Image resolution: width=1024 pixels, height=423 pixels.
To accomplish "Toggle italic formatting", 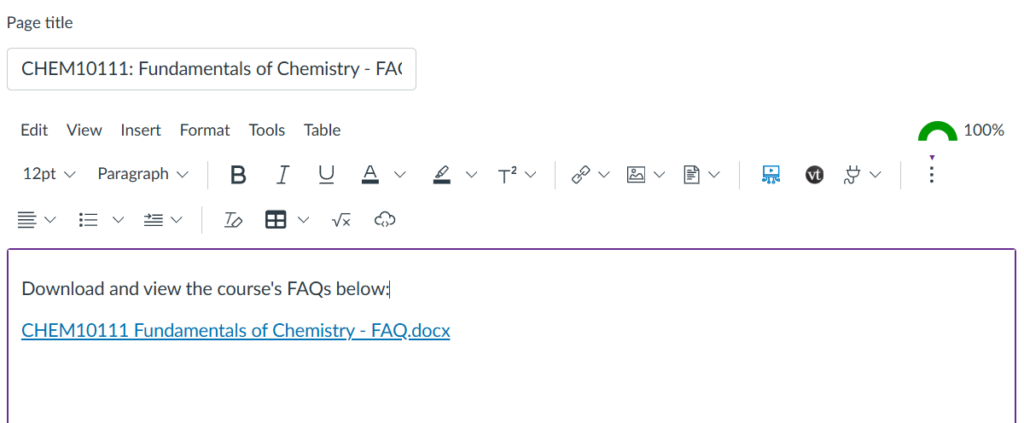I will pos(283,175).
